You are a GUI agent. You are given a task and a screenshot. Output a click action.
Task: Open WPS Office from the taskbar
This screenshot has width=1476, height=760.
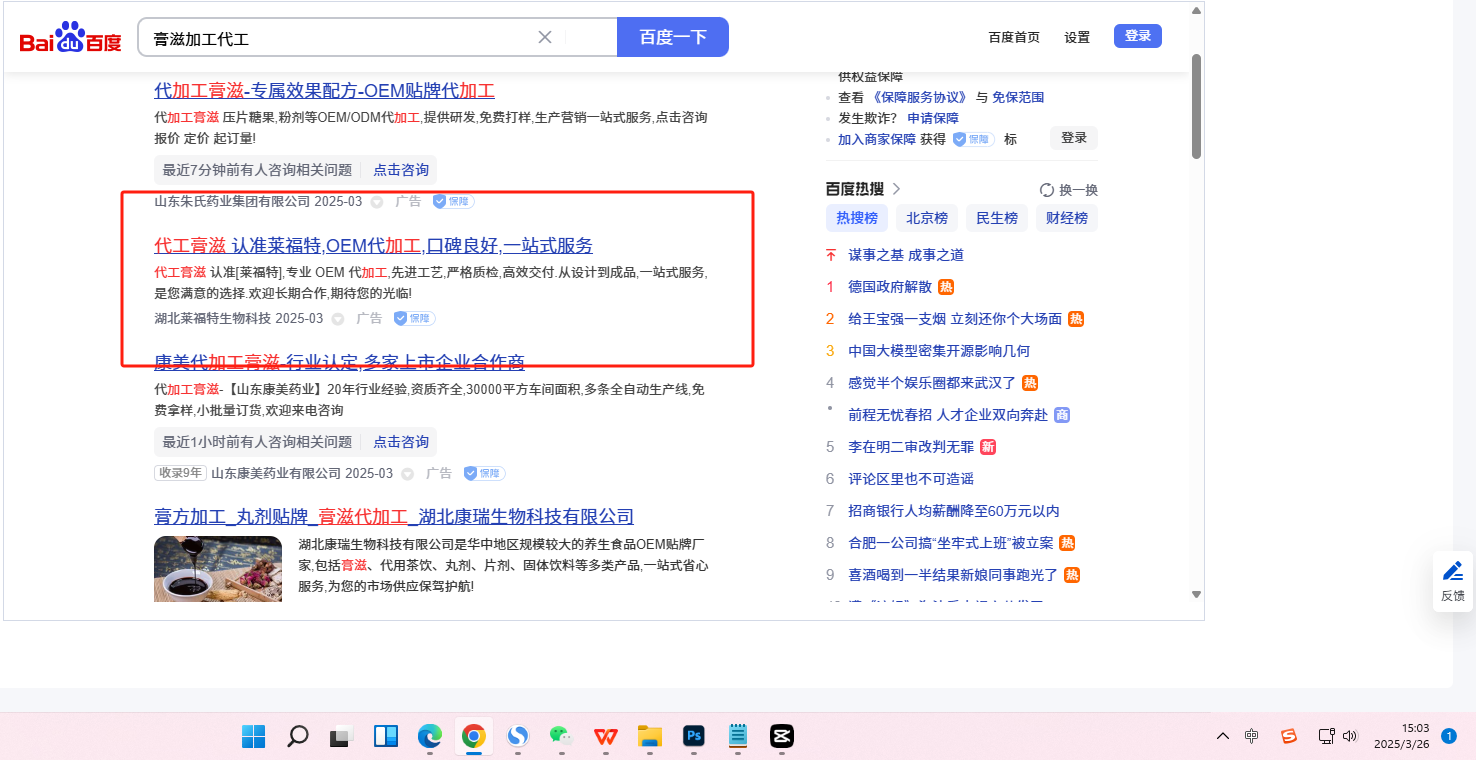[x=605, y=737]
